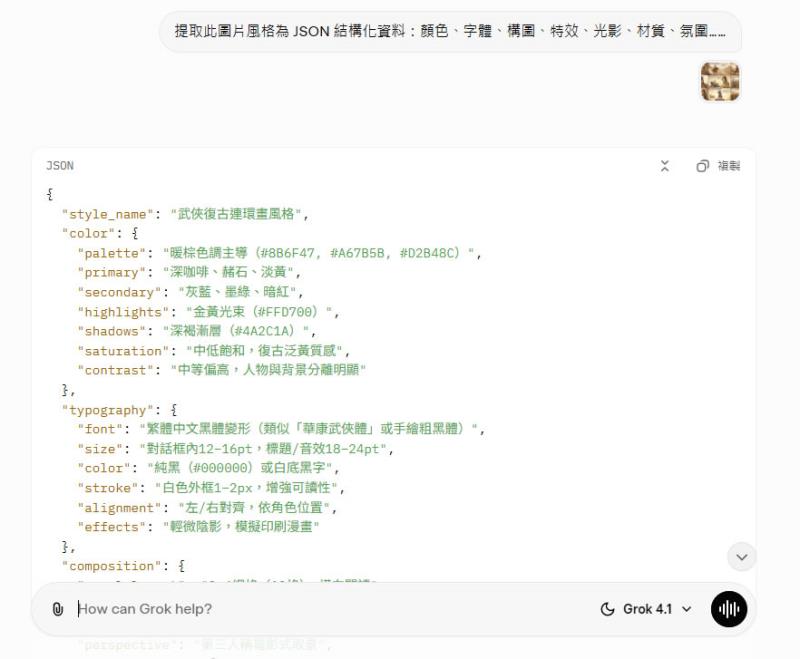Click the #FFD700 highlight color value

[283, 311]
